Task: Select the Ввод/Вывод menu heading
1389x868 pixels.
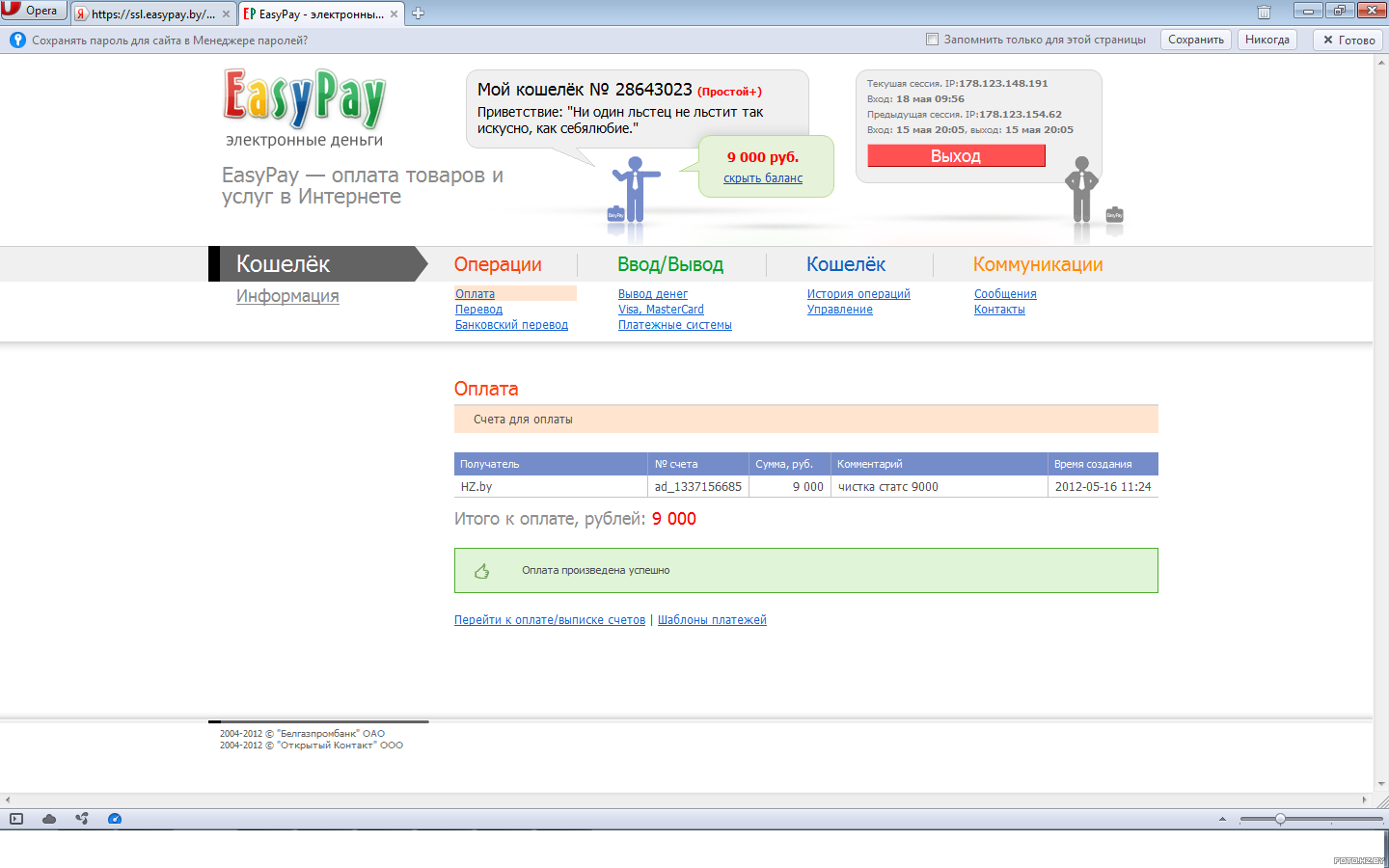Action: pyautogui.click(x=670, y=264)
